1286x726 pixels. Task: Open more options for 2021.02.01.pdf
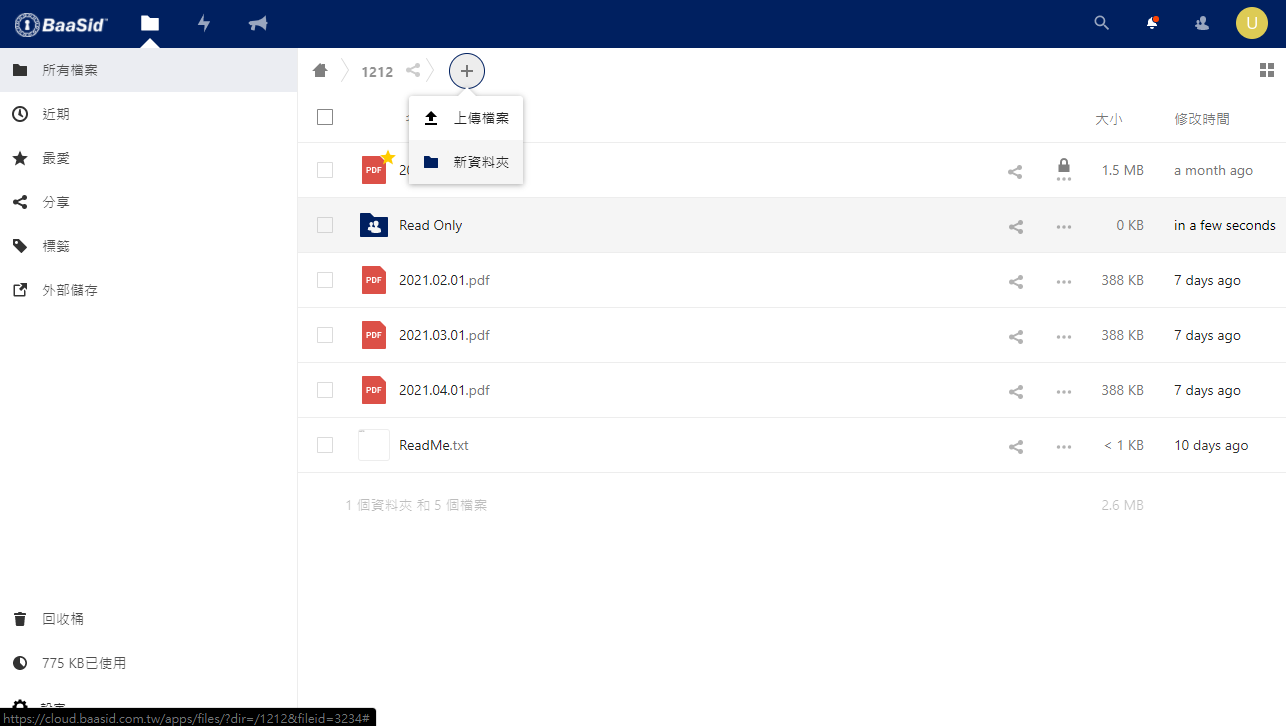click(x=1064, y=282)
